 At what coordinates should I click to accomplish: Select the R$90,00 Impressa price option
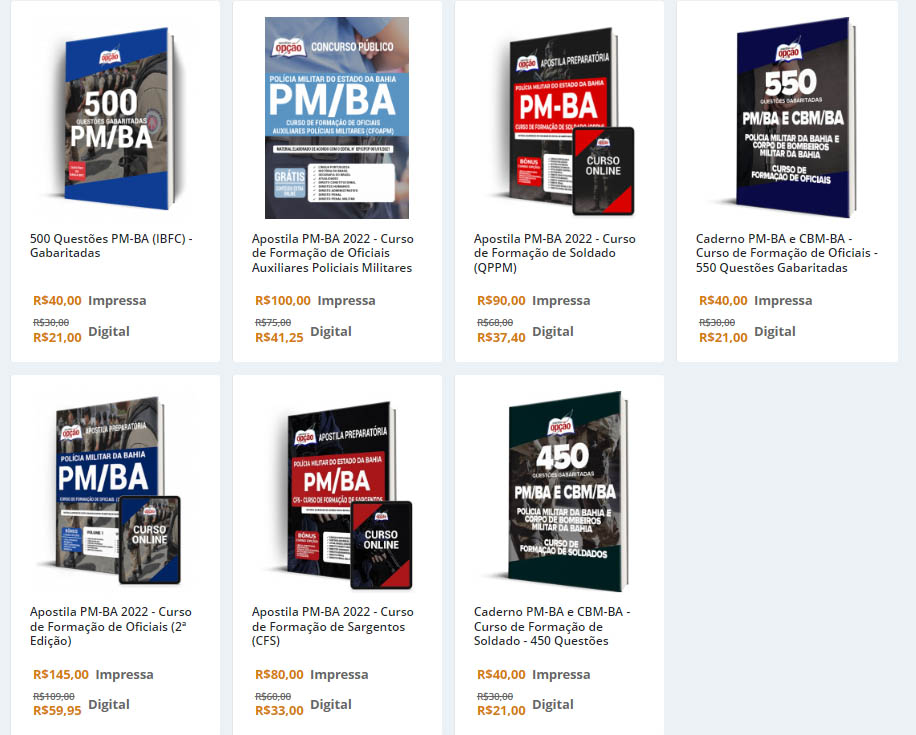click(533, 301)
